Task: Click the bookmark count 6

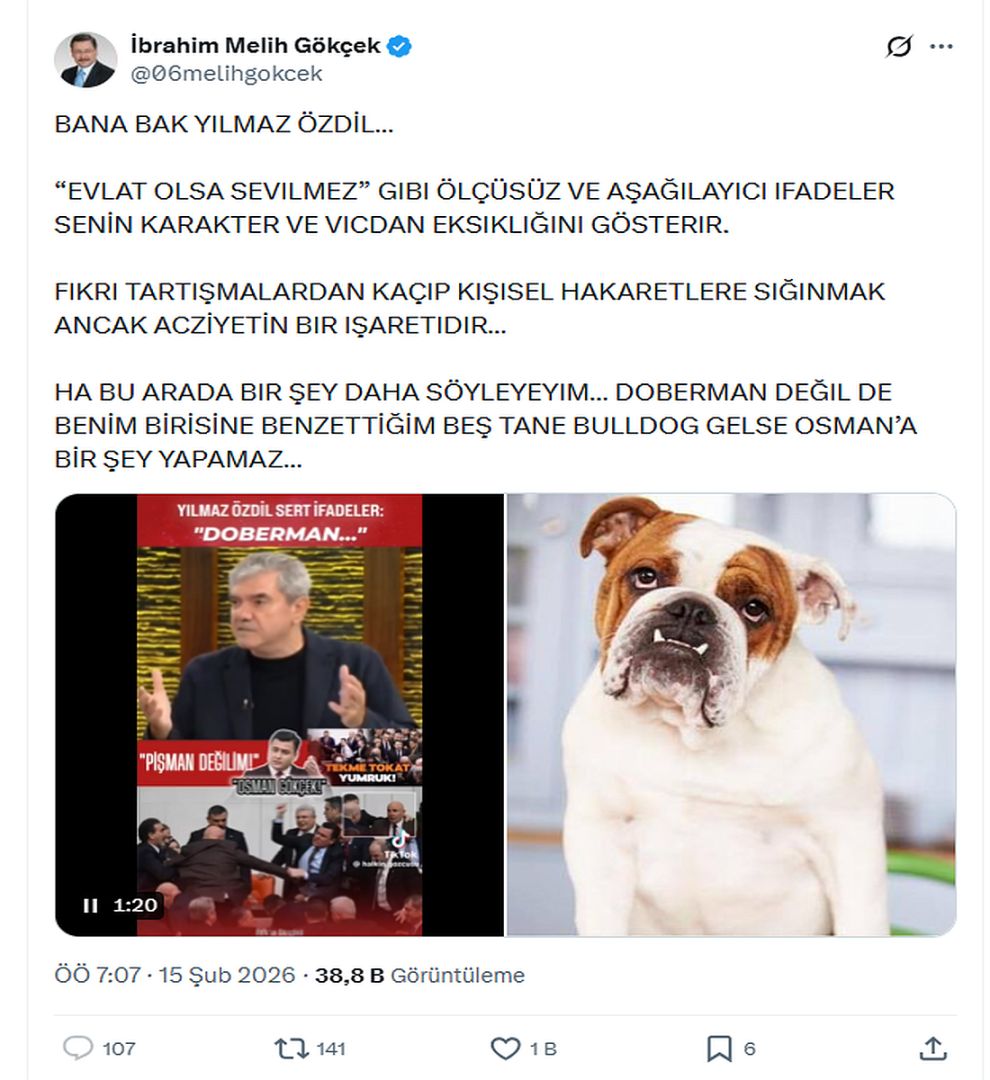Action: point(750,1049)
